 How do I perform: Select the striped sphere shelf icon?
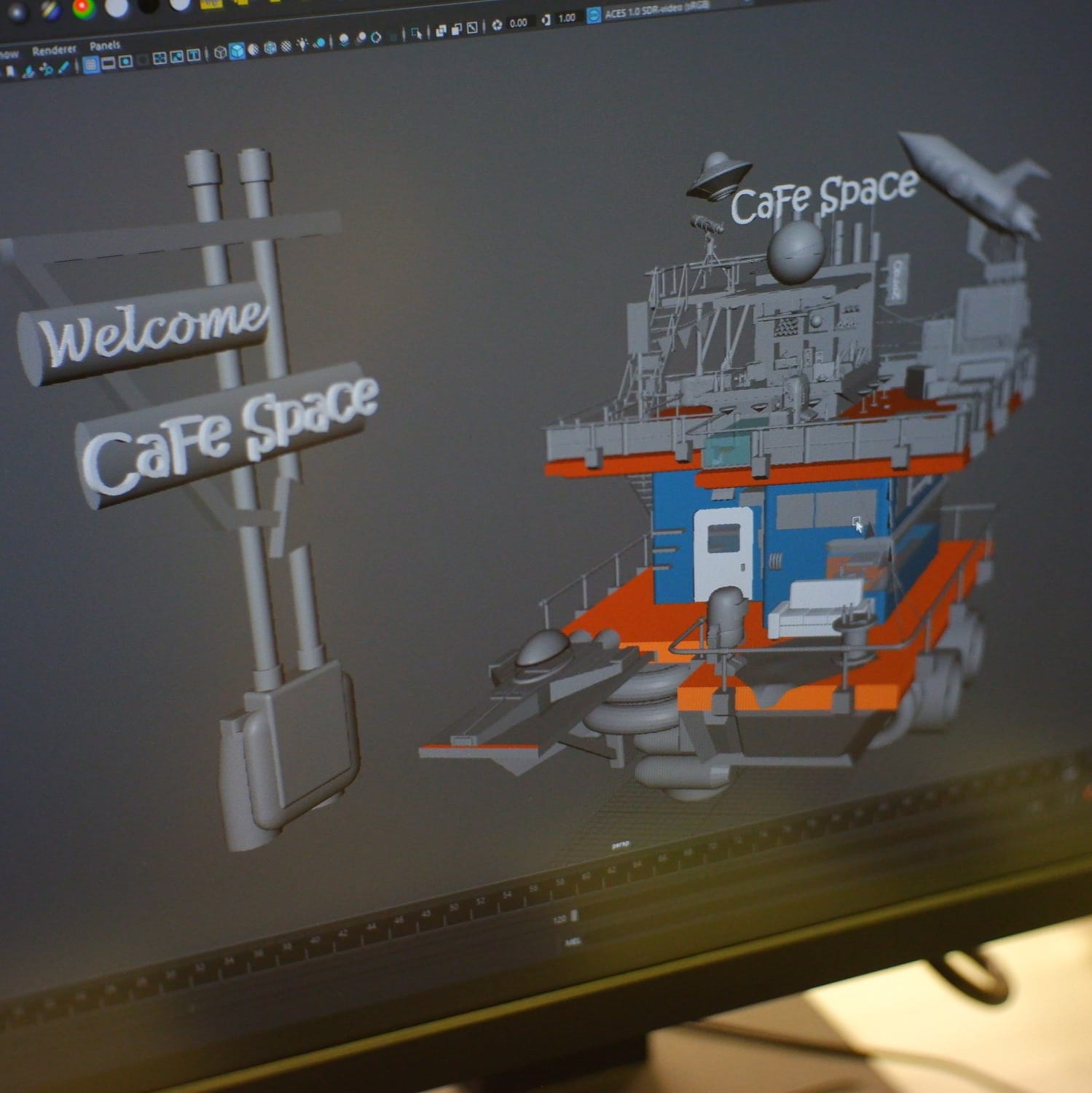50,10
